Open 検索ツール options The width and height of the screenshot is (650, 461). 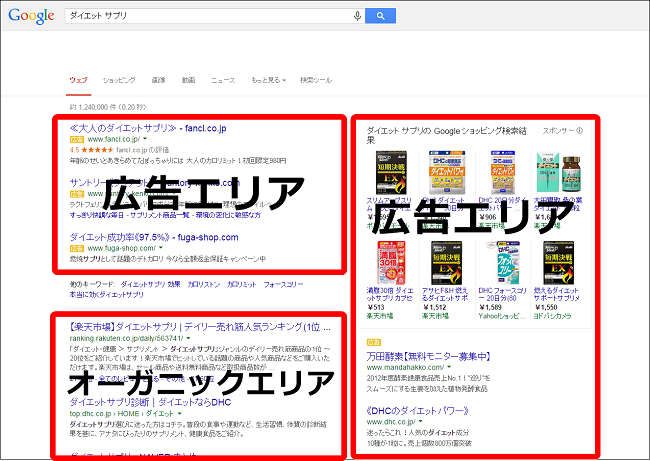[x=316, y=80]
